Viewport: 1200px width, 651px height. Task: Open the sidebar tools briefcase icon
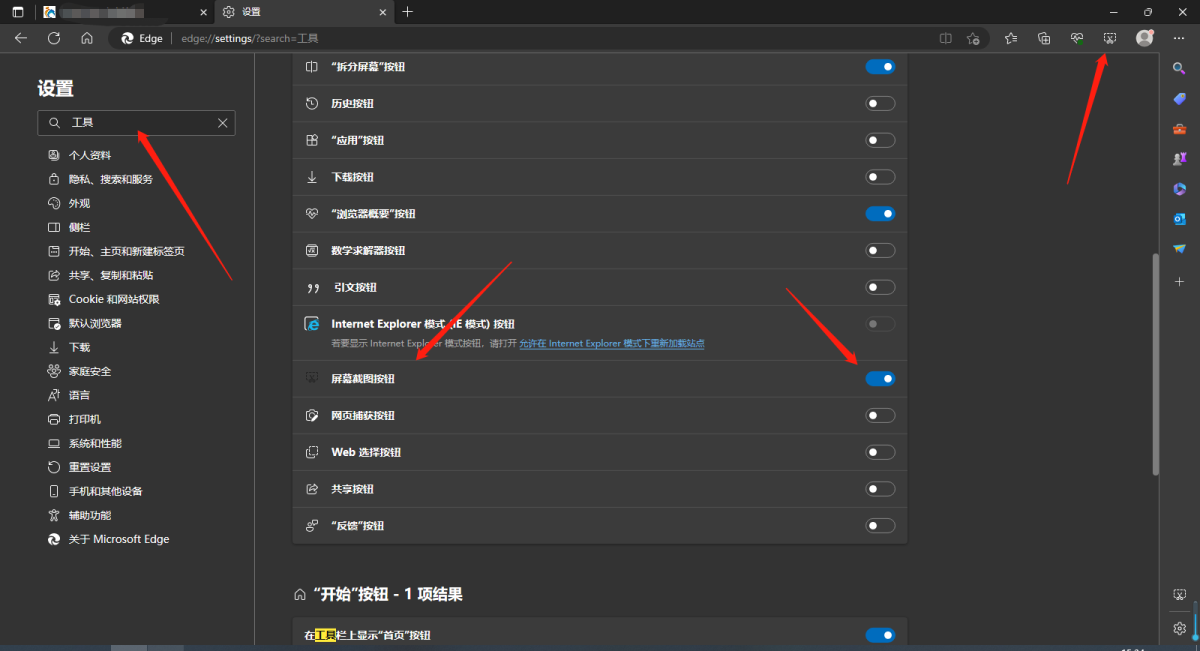pyautogui.click(x=1179, y=129)
